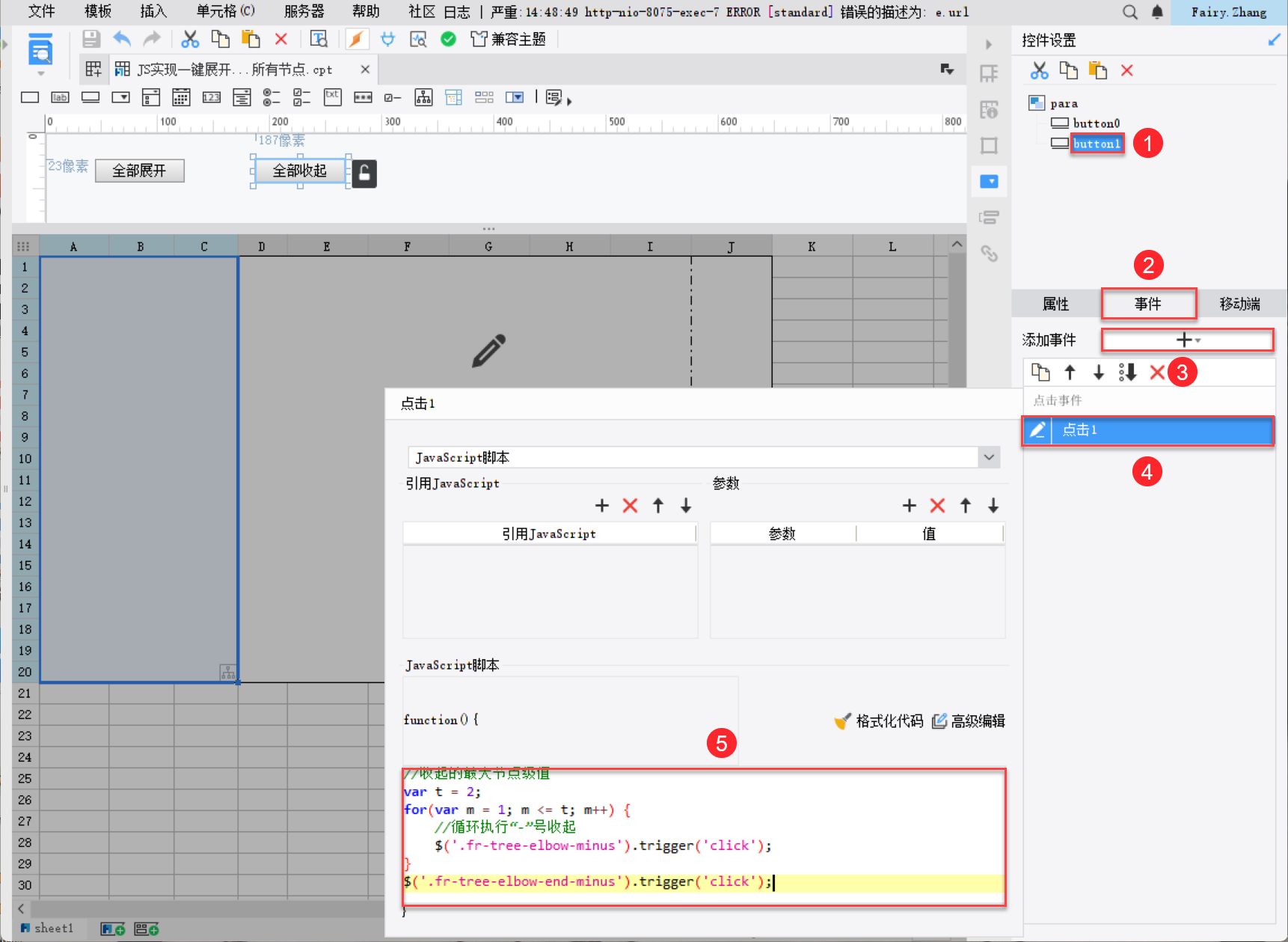Select the number 123 widget icon

click(212, 97)
